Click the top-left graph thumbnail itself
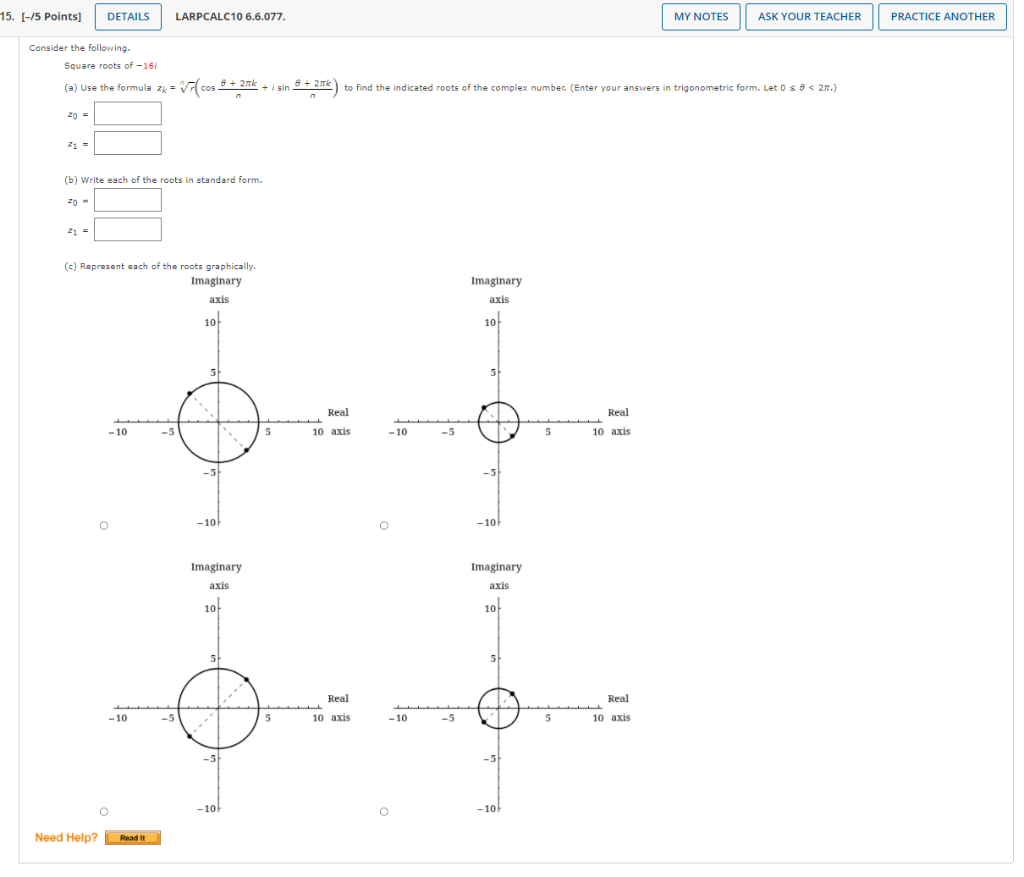The width and height of the screenshot is (1024, 877). point(218,421)
